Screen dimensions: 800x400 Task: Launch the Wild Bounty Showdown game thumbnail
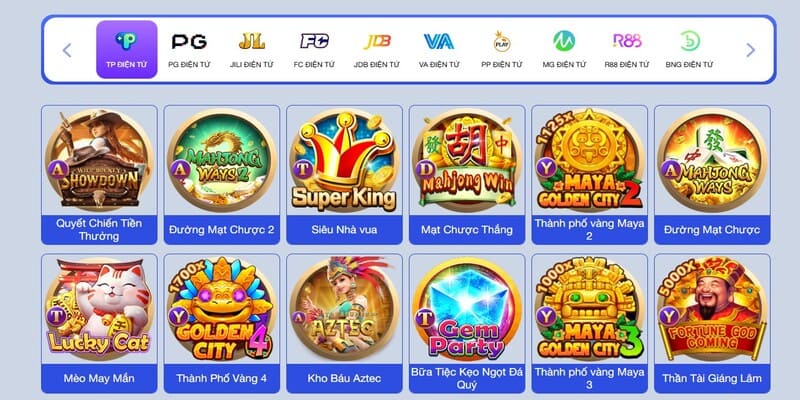[x=99, y=160]
